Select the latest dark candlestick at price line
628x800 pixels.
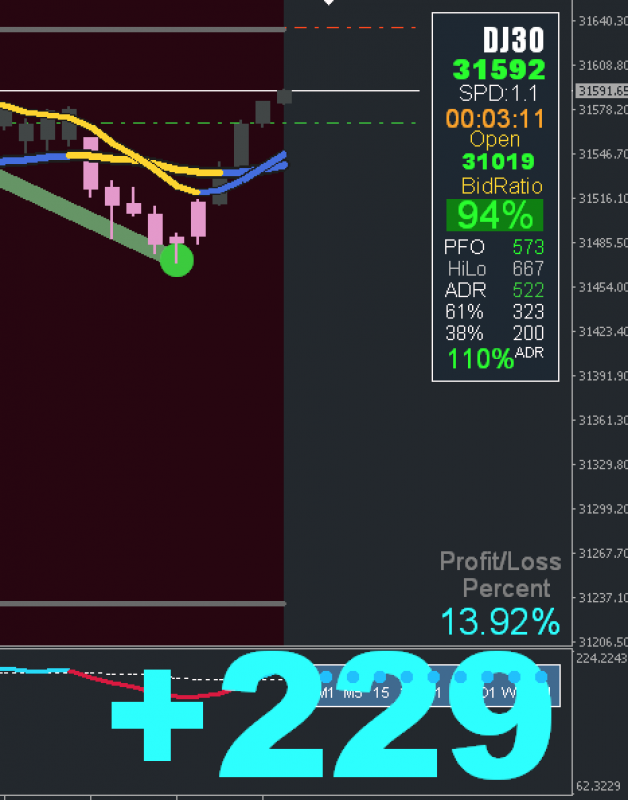(284, 96)
